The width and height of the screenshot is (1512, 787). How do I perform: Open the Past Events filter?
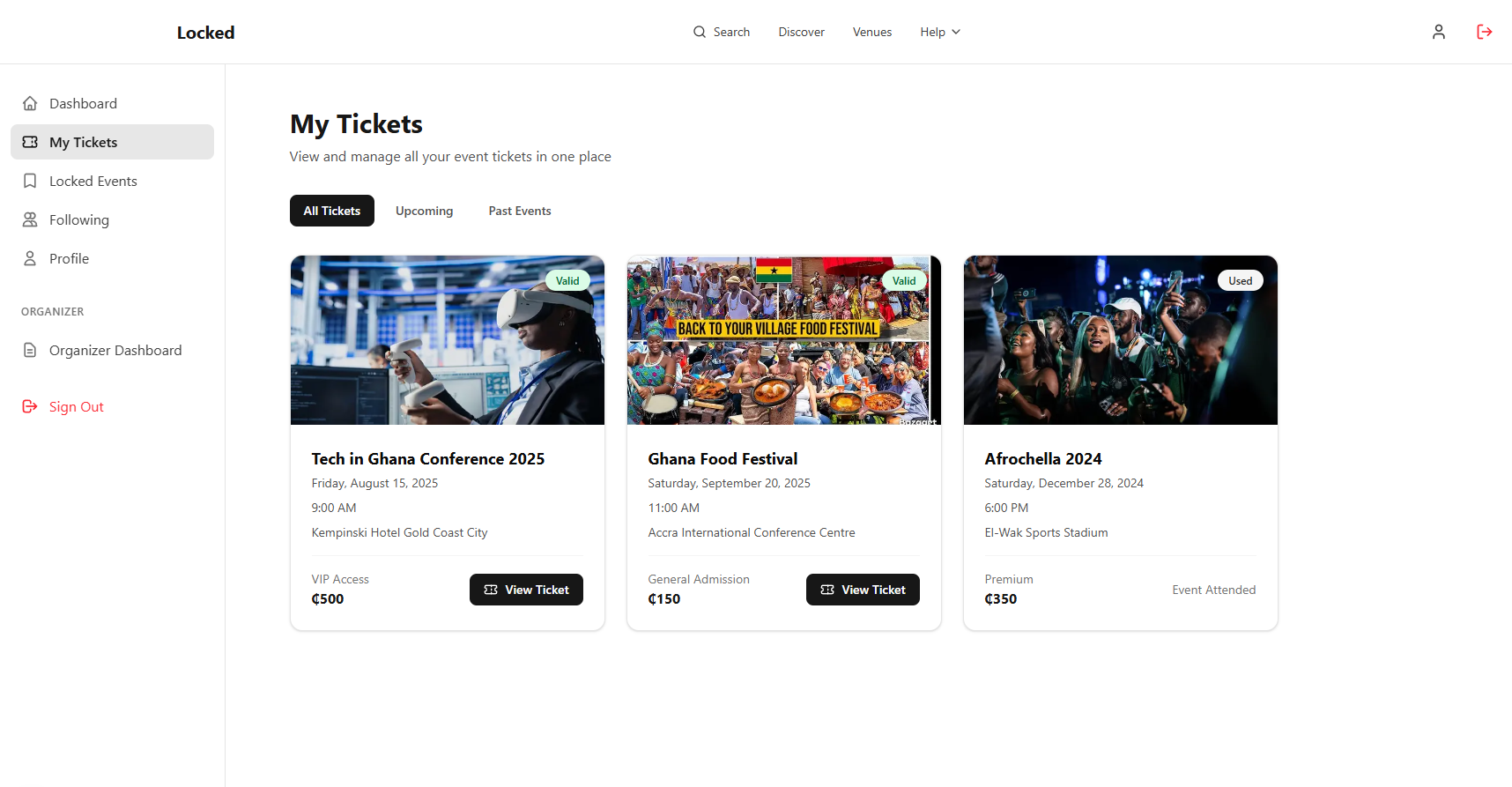tap(519, 211)
